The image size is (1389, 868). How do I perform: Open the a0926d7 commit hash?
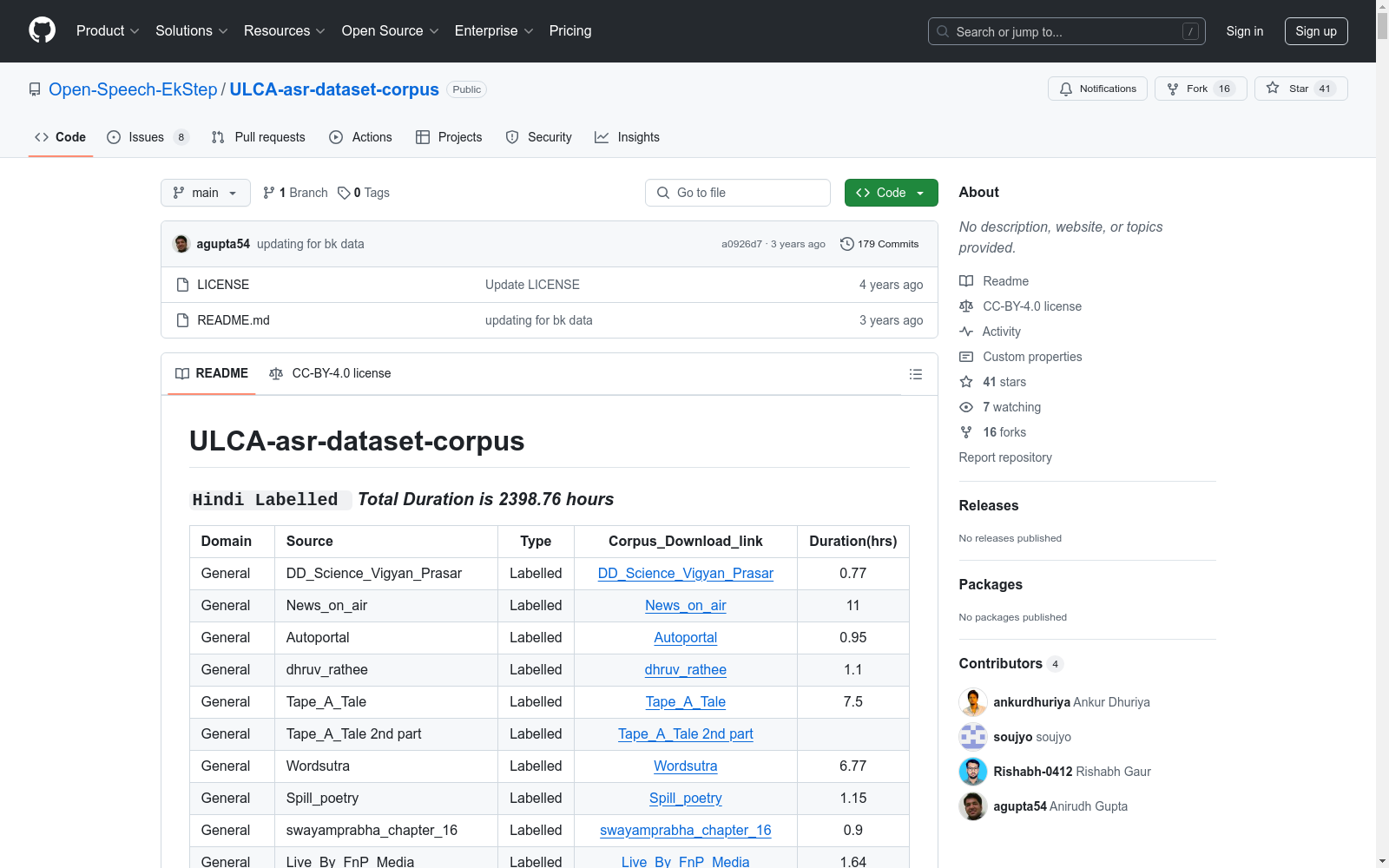pyautogui.click(x=741, y=244)
